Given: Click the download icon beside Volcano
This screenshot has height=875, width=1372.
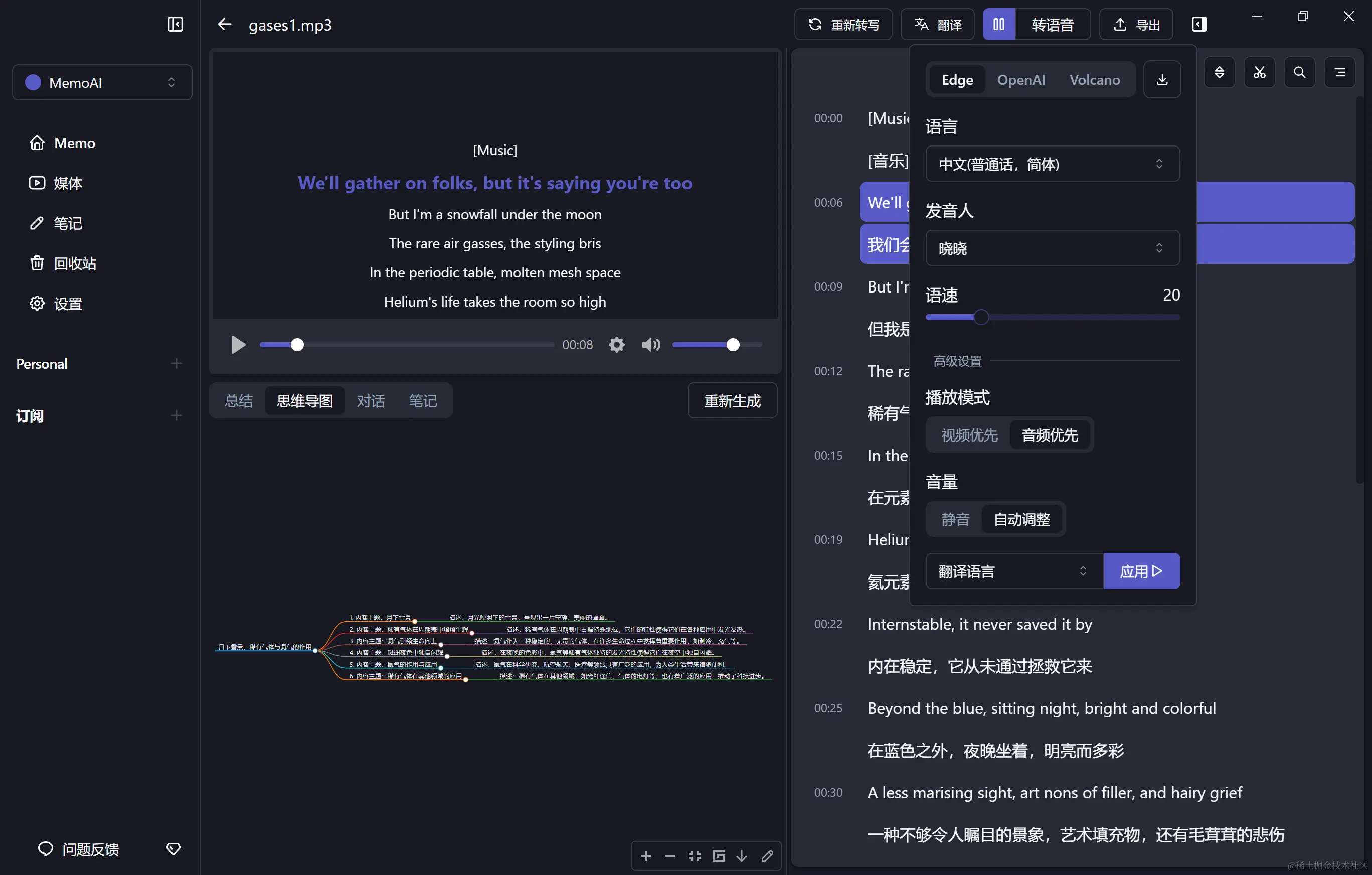Looking at the screenshot, I should point(1162,80).
